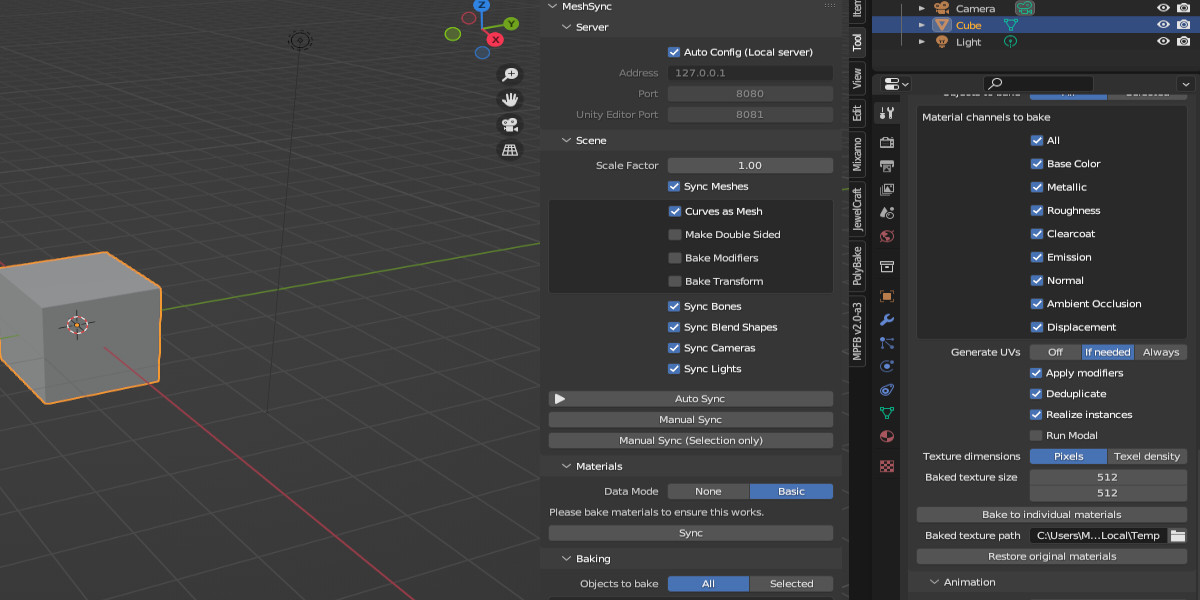
Task: Open the Render properties icon
Action: click(x=886, y=143)
